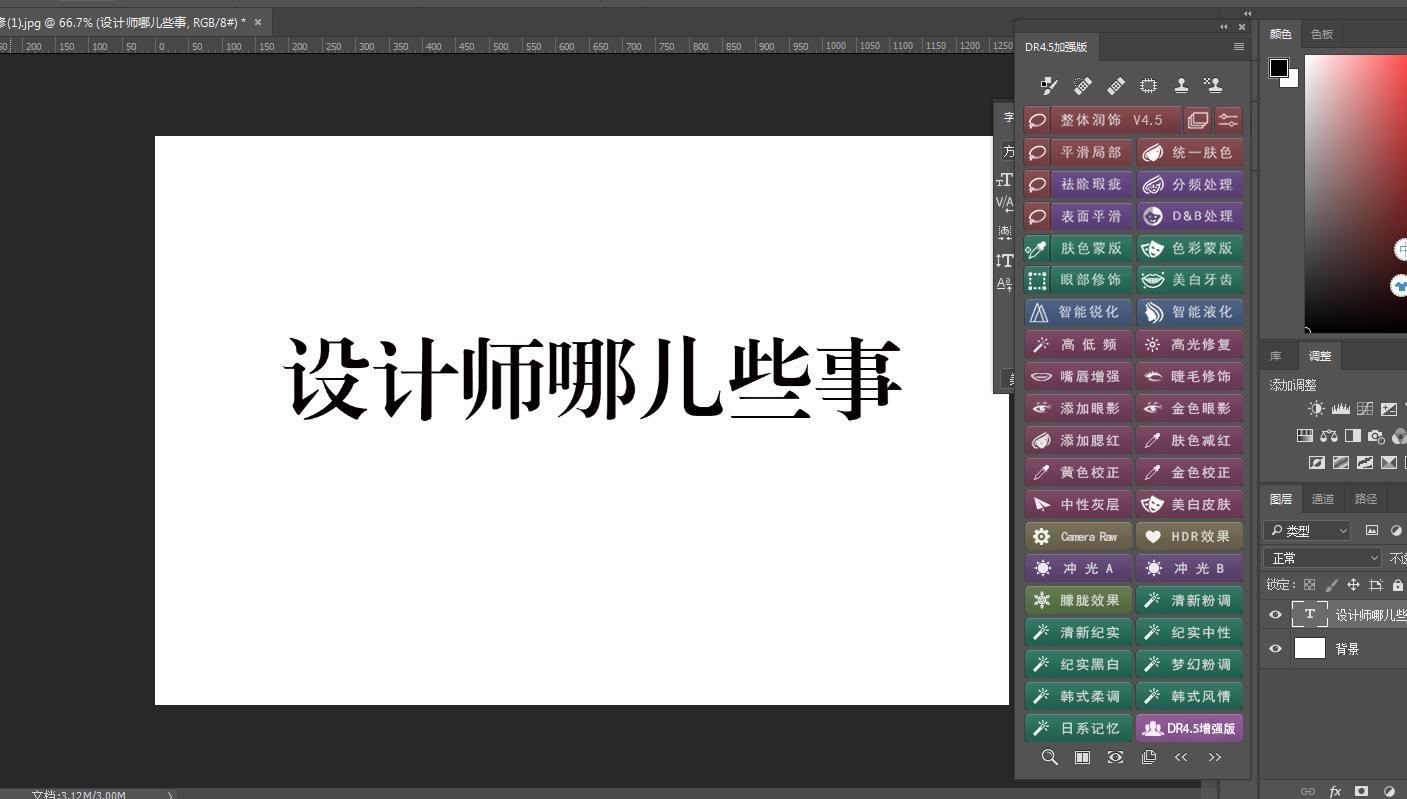The height and width of the screenshot is (799, 1407).
Task: Click the magnifier icon at DR4.5 panel bottom
Action: click(x=1049, y=757)
